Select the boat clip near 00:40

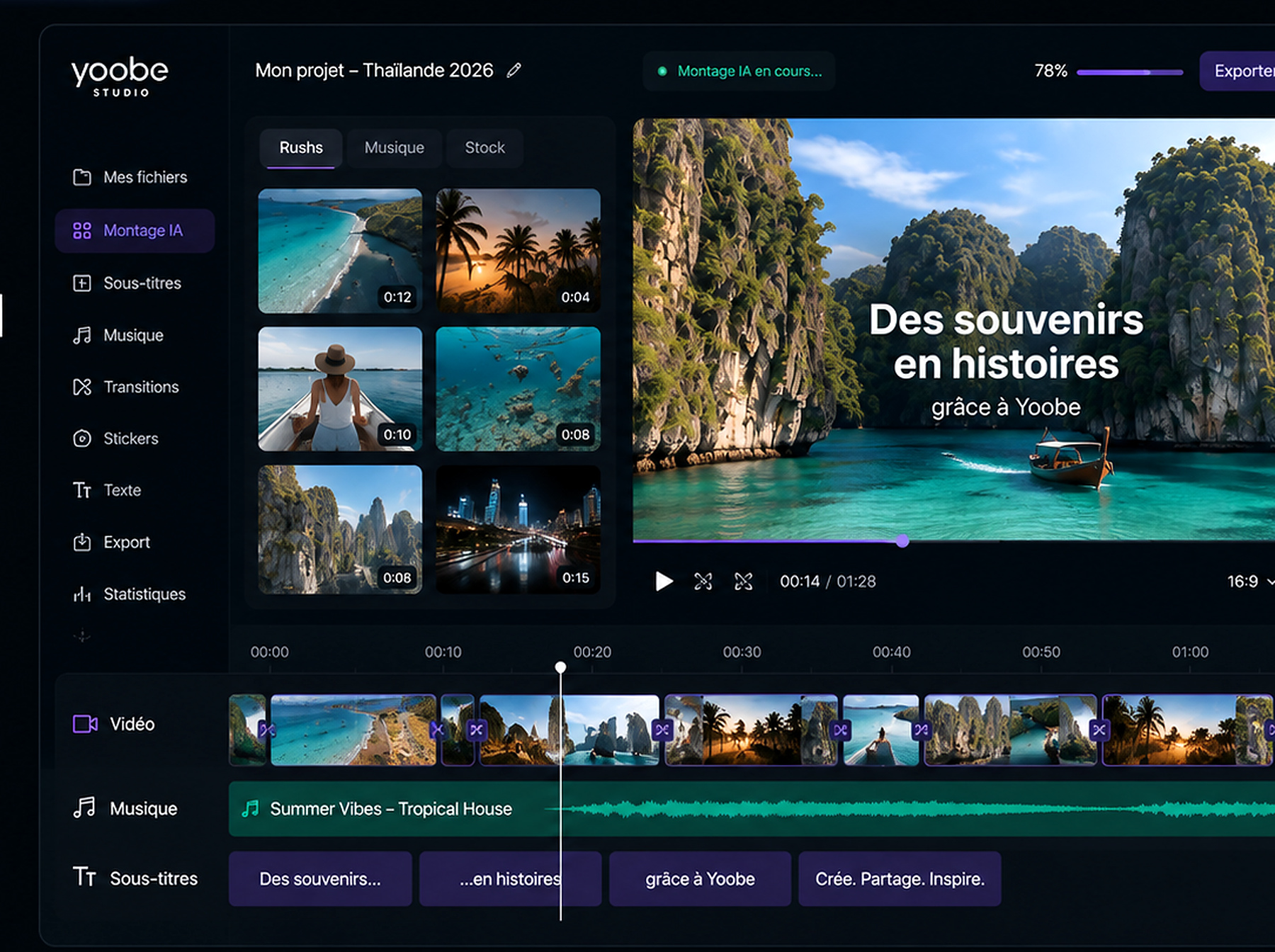coord(881,730)
